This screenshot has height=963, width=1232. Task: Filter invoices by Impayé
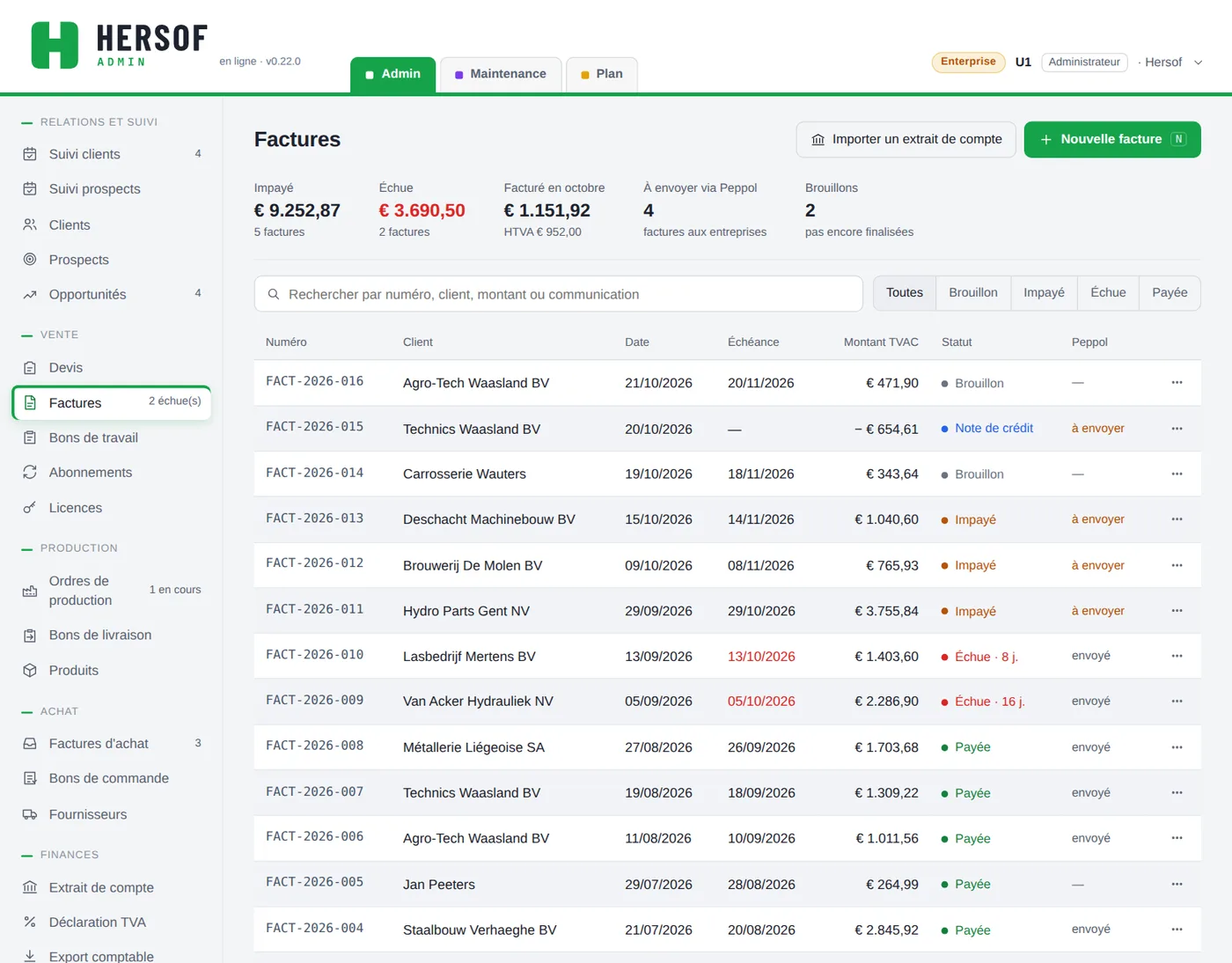[x=1044, y=293]
